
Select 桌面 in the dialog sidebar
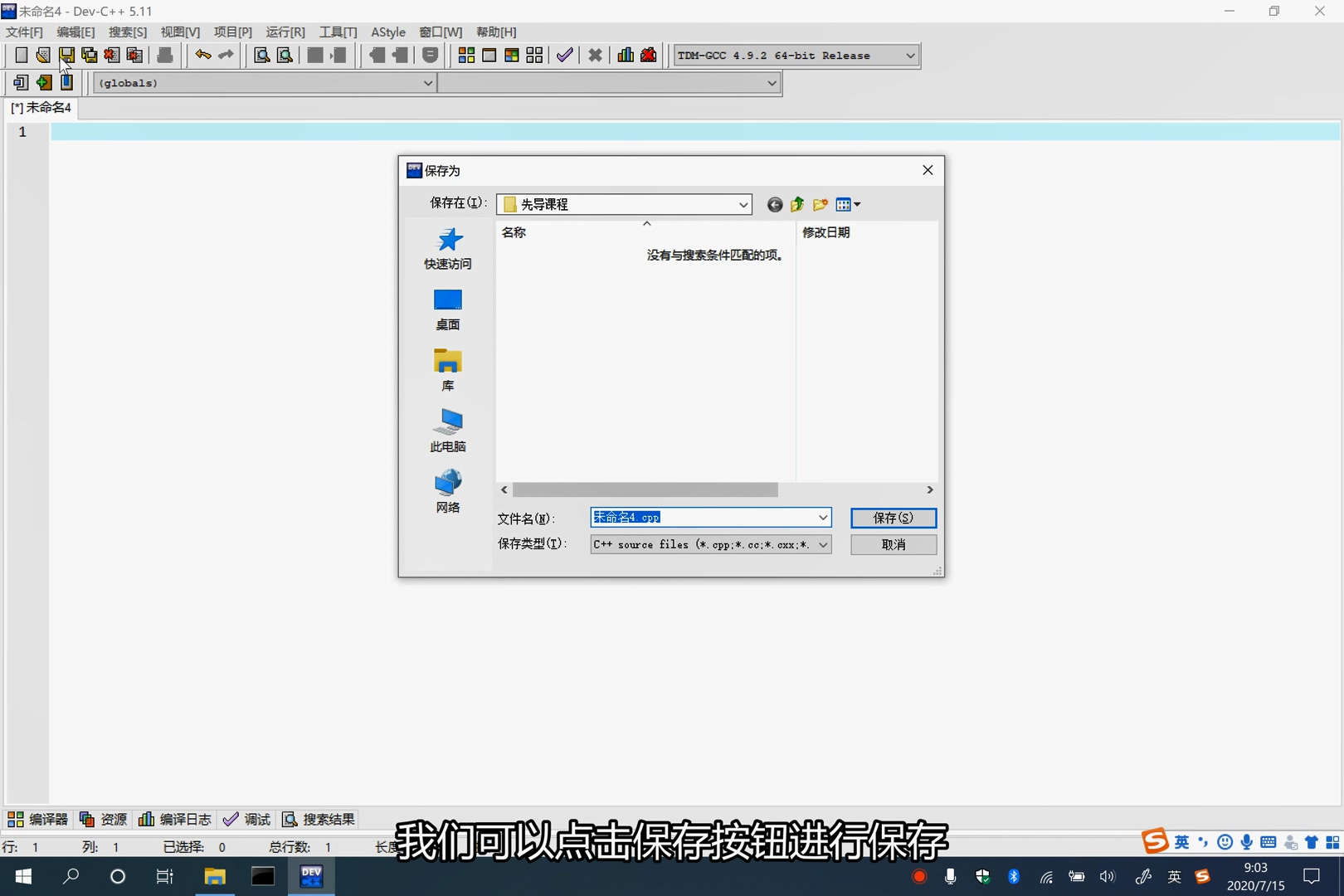448,310
